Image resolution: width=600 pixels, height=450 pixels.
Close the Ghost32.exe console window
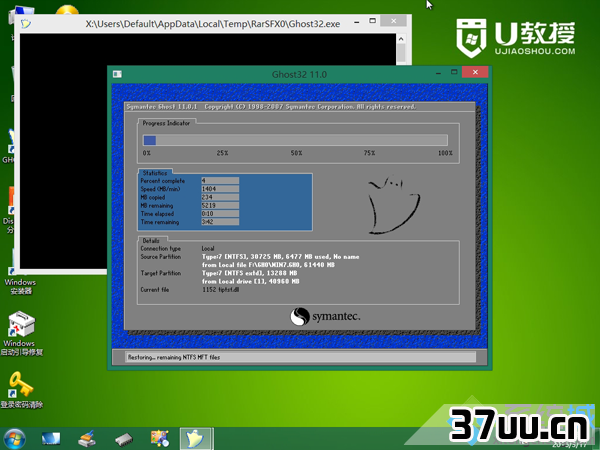tap(394, 21)
